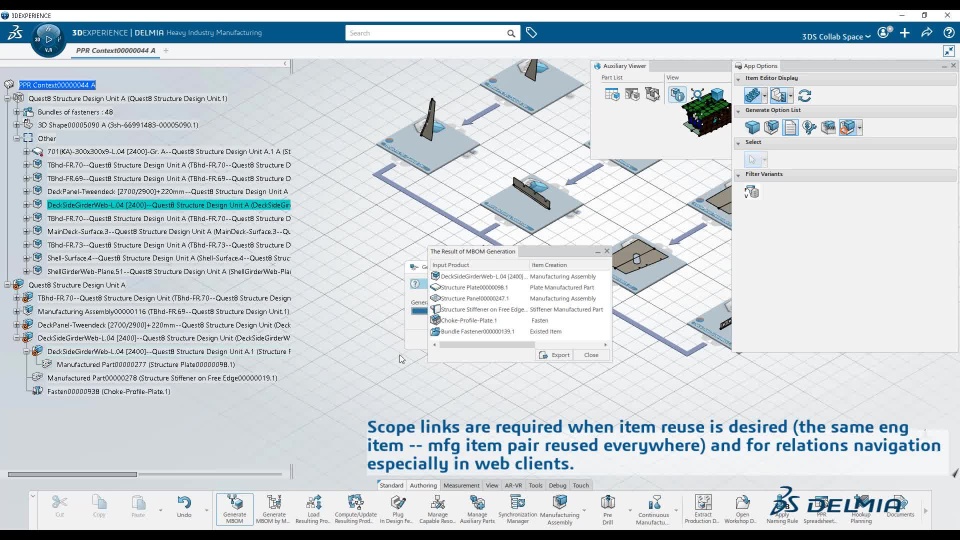
Task: Click Generate MBOM by M... tool
Action: (274, 509)
